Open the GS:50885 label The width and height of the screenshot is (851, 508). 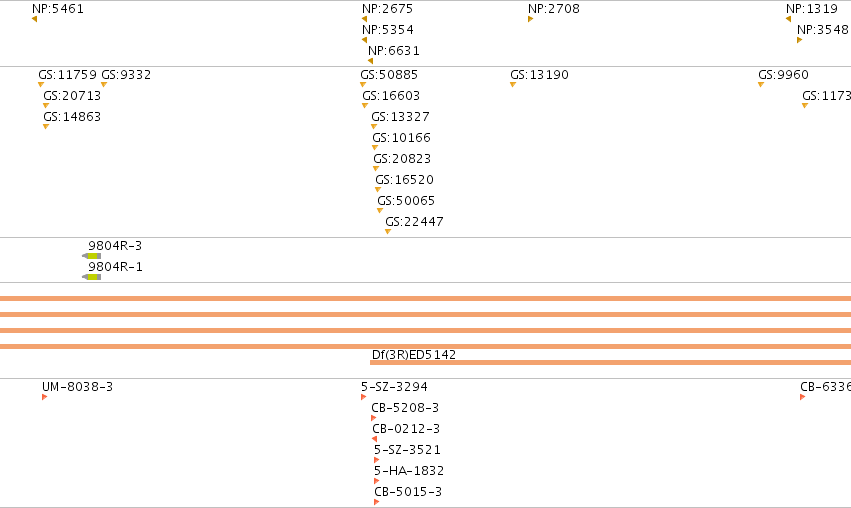click(x=389, y=74)
